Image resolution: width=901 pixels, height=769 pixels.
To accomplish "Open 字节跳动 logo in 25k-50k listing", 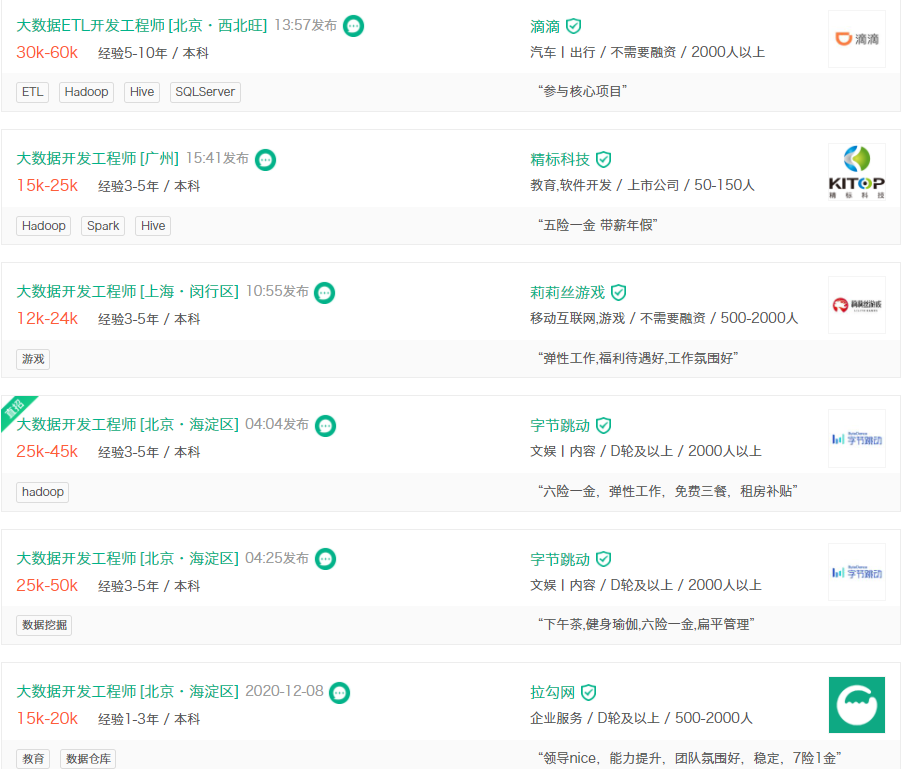I will pos(857,572).
